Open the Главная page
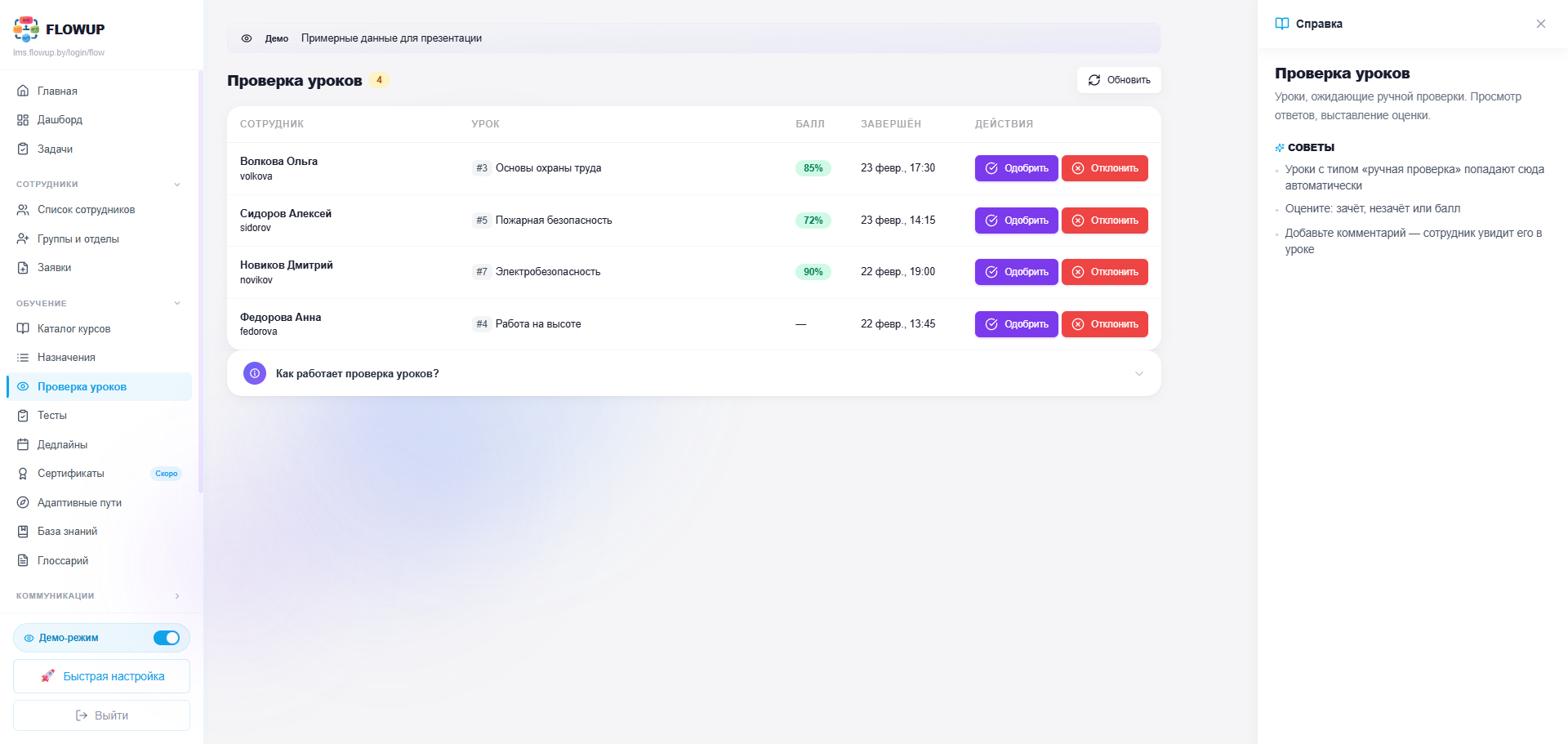 click(x=99, y=91)
